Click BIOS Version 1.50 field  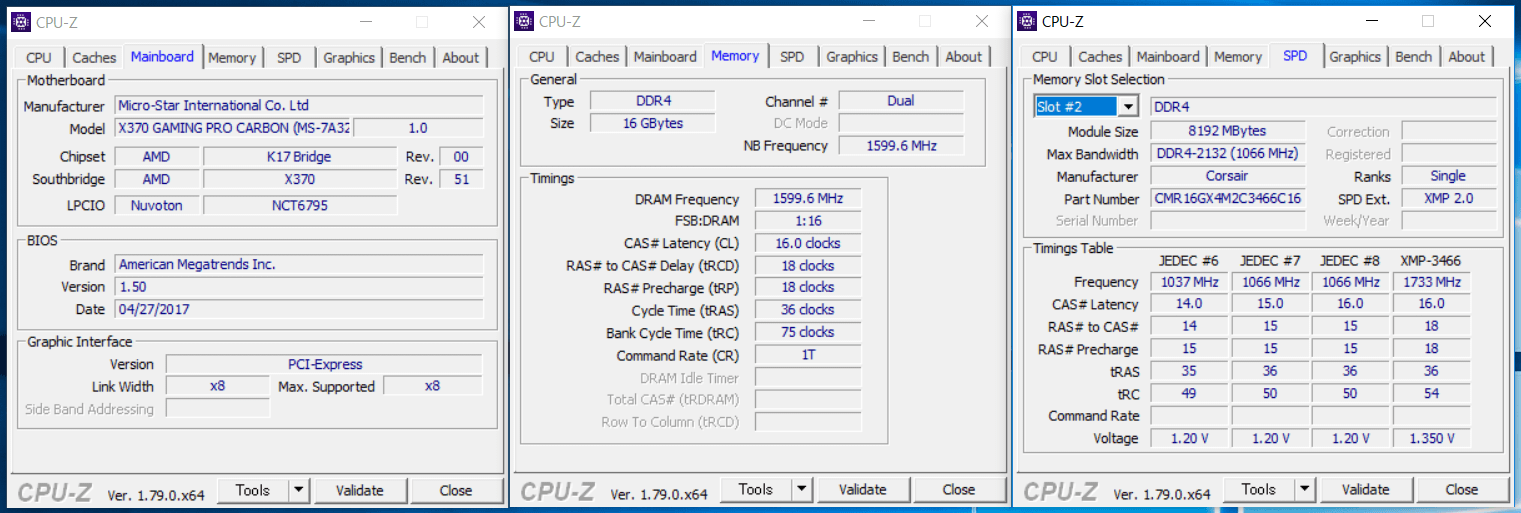299,287
